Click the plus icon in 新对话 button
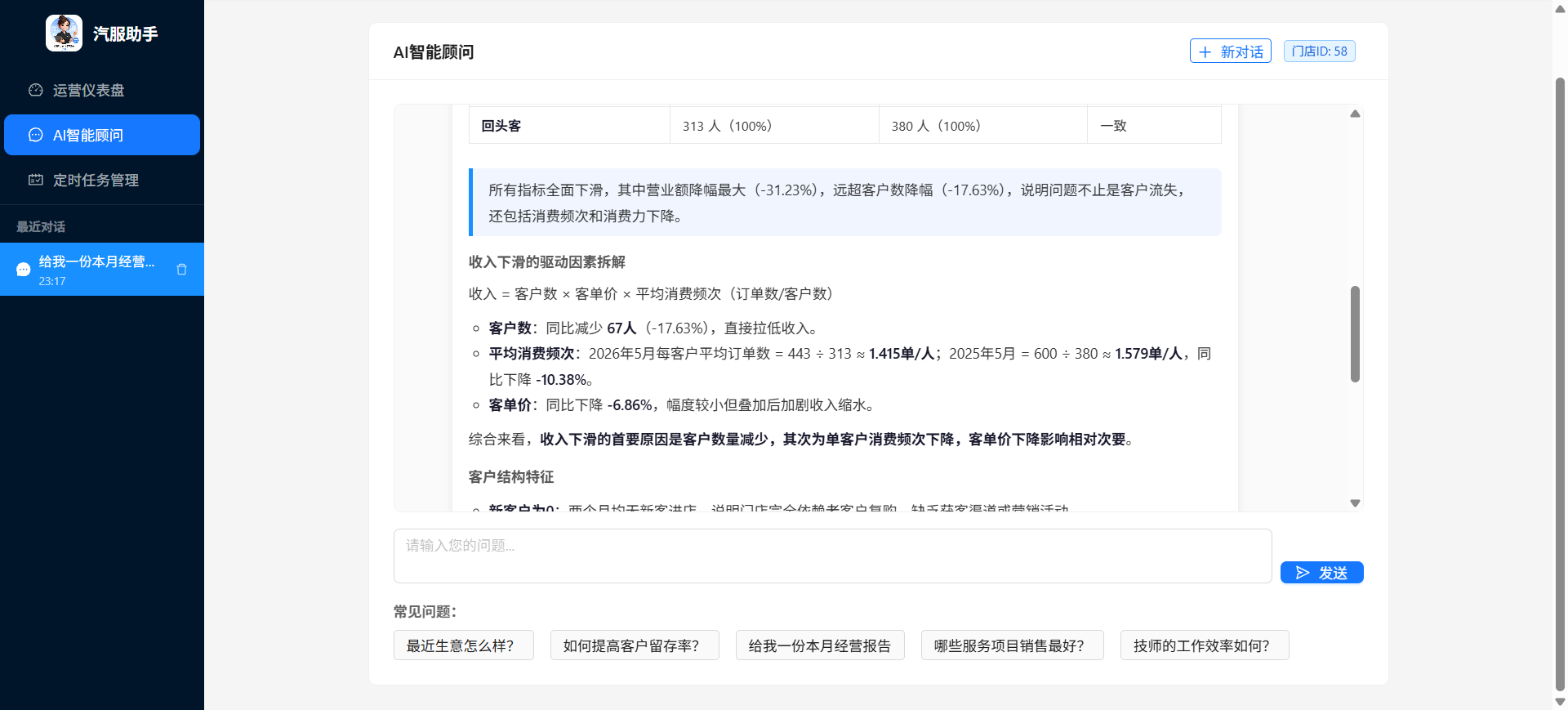Screen dimensions: 1568x710 [x=1205, y=51]
